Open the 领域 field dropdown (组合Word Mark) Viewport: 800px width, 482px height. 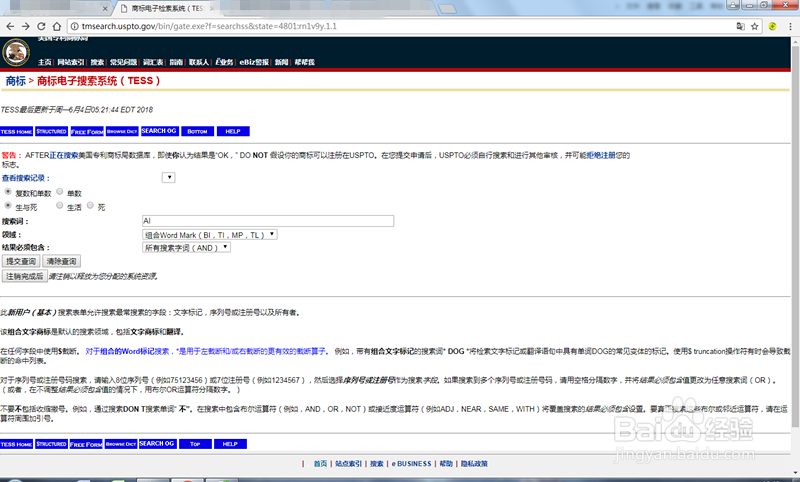(210, 235)
